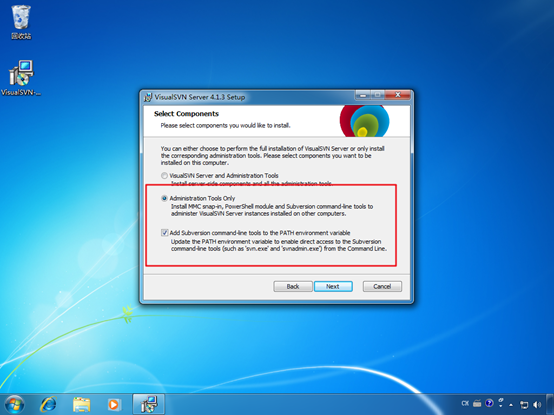Screen dimensions: 554x415
Task: Open the Windows Start menu
Action: coord(14,405)
